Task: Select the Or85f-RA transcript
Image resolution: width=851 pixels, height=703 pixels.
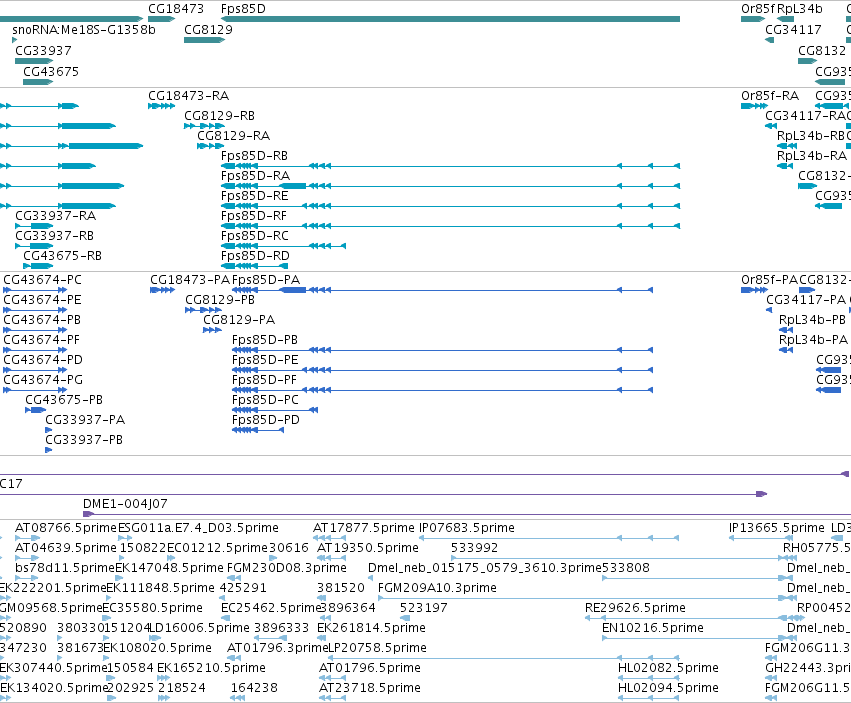Action: coord(754,106)
